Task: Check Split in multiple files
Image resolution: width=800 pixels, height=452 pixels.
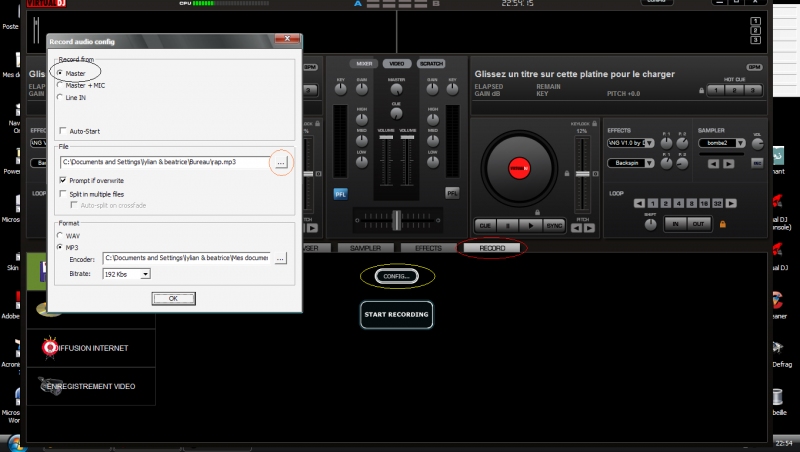Action: click(62, 193)
